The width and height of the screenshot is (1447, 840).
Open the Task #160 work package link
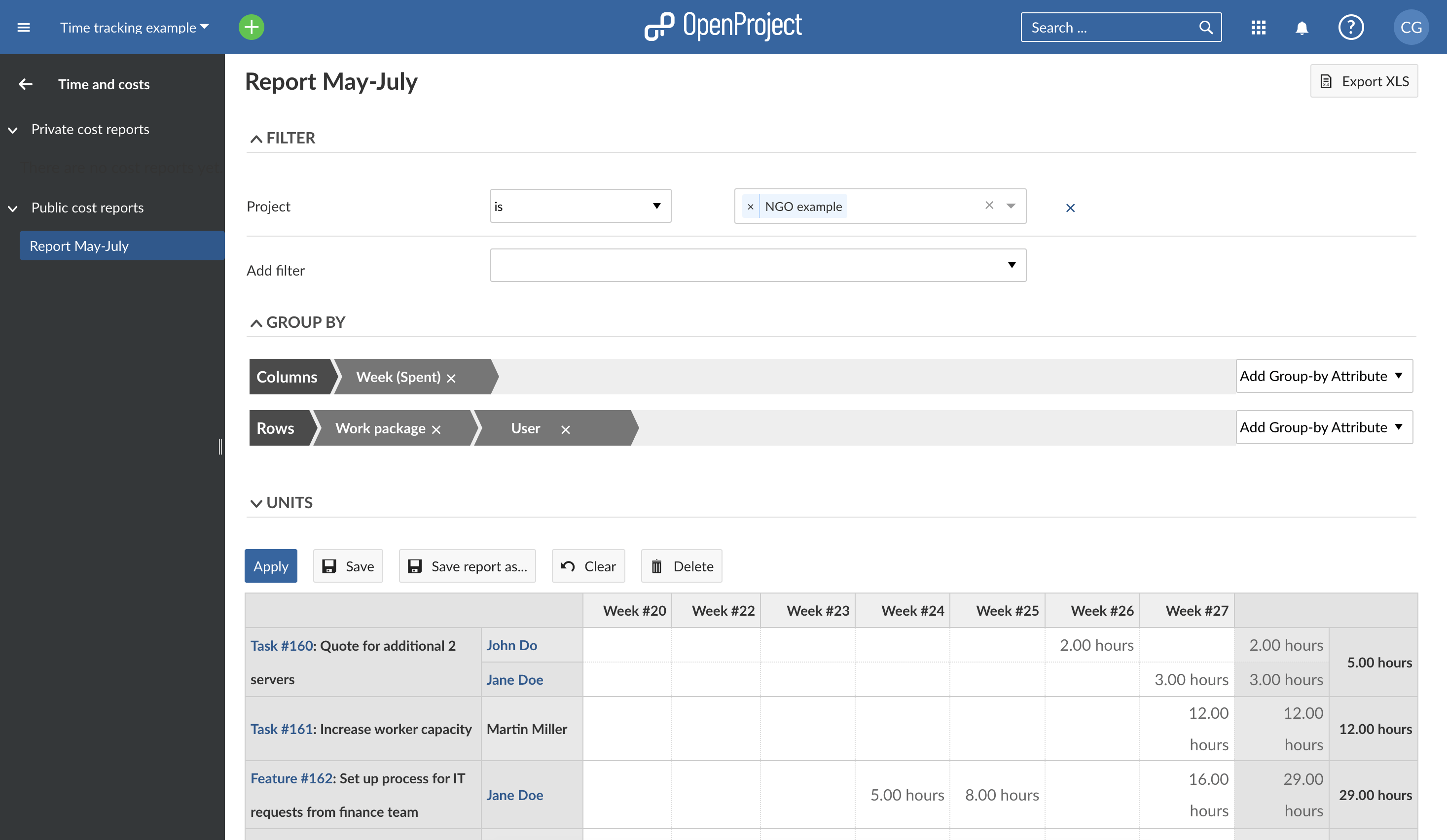pyautogui.click(x=281, y=645)
